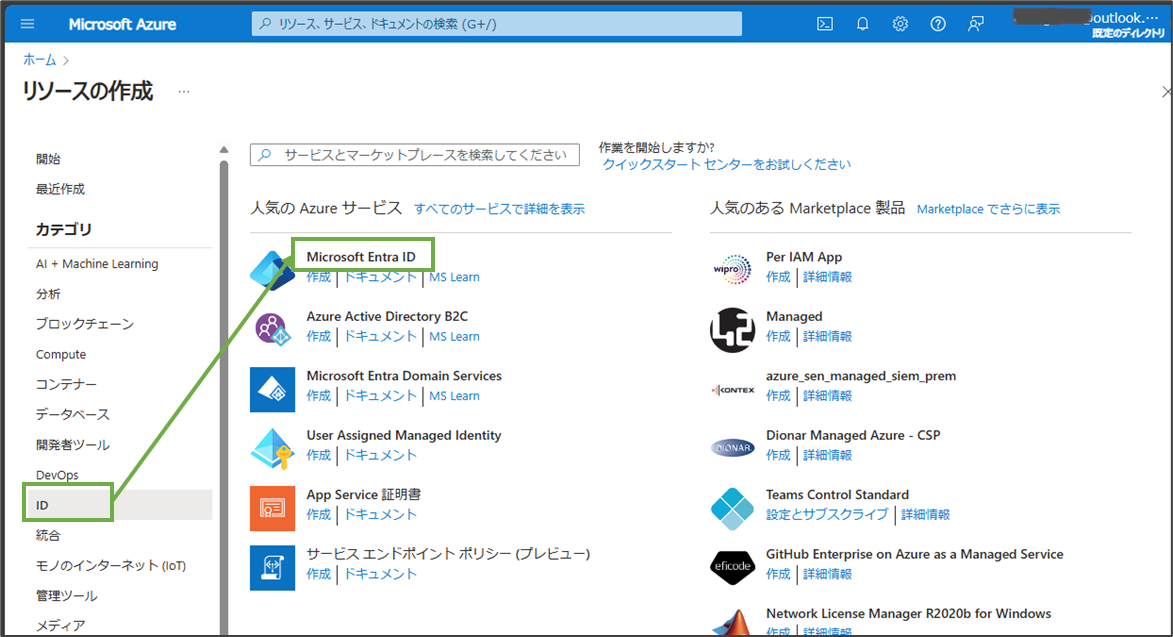
Task: Click 作成 under Azure Active Directory B2C
Action: pos(319,336)
